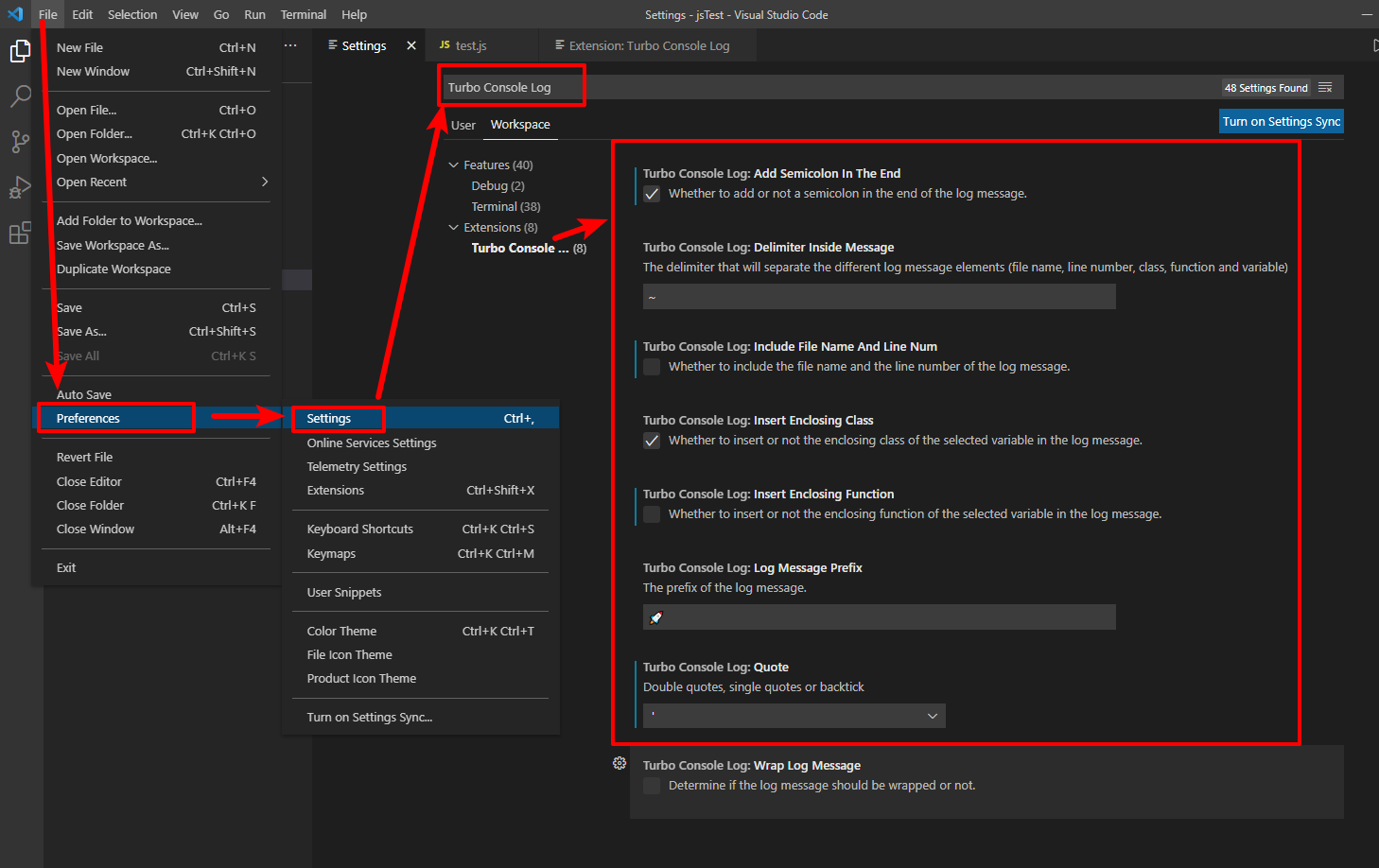Toggle Add Semicolon In The End checkbox

[652, 194]
